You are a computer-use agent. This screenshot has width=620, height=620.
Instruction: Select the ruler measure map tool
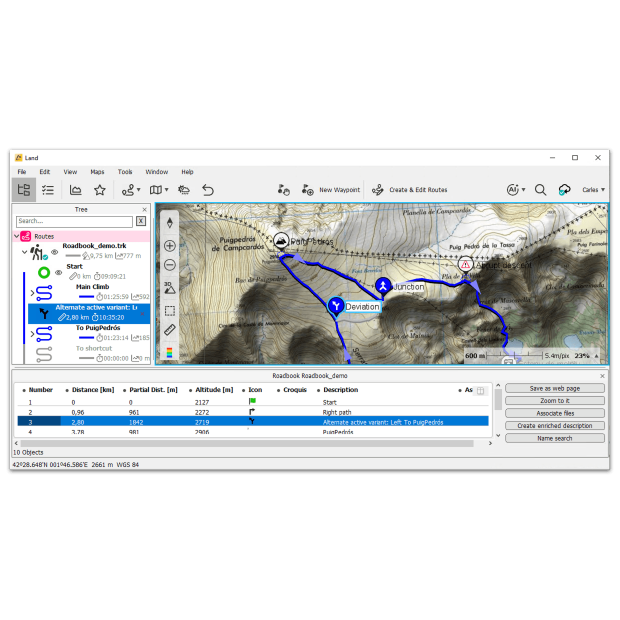170,330
